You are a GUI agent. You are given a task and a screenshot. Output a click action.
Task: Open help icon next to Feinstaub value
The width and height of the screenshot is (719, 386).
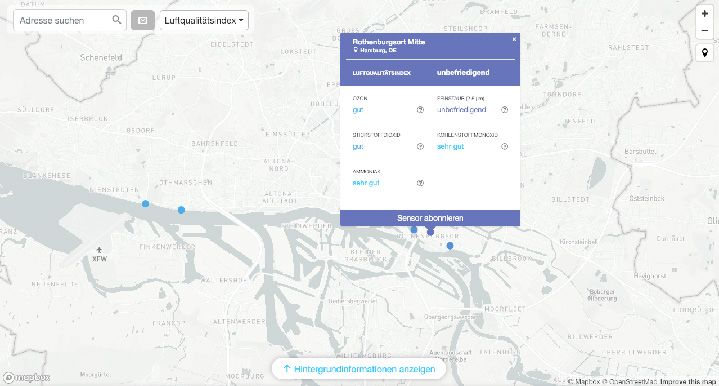504,110
